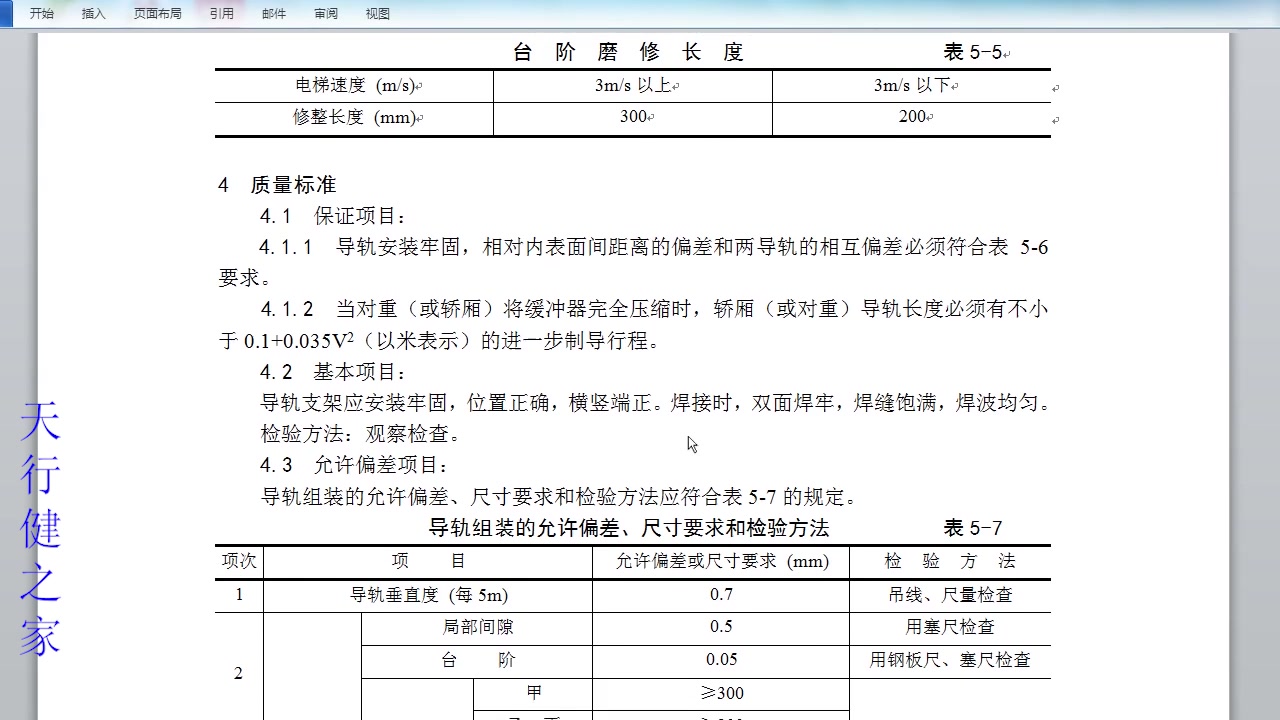The image size is (1280, 720).
Task: Click the heading 4.2 基本项目
Action: pyautogui.click(x=334, y=373)
